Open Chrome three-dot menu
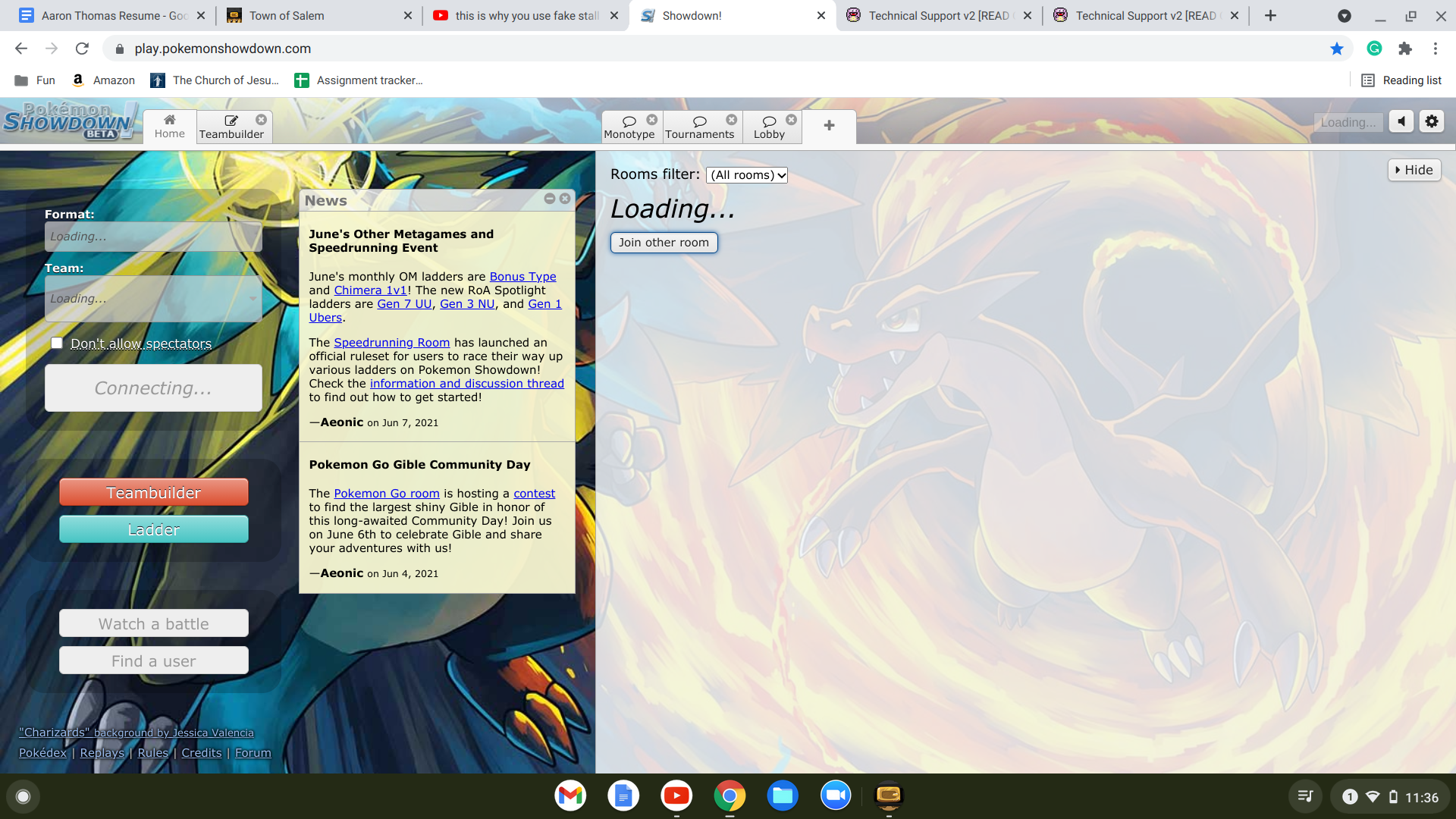Image resolution: width=1456 pixels, height=819 pixels. [x=1436, y=49]
